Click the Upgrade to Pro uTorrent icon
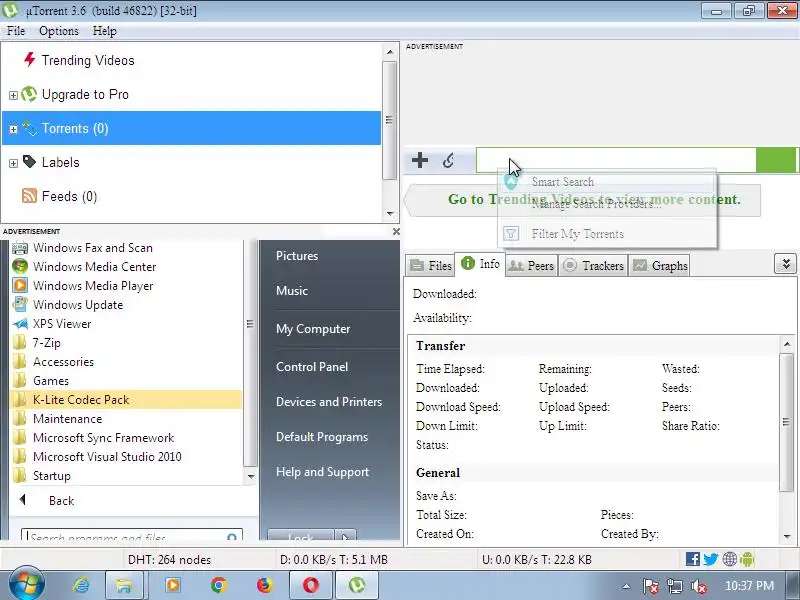This screenshot has width=800, height=600. coord(29,94)
